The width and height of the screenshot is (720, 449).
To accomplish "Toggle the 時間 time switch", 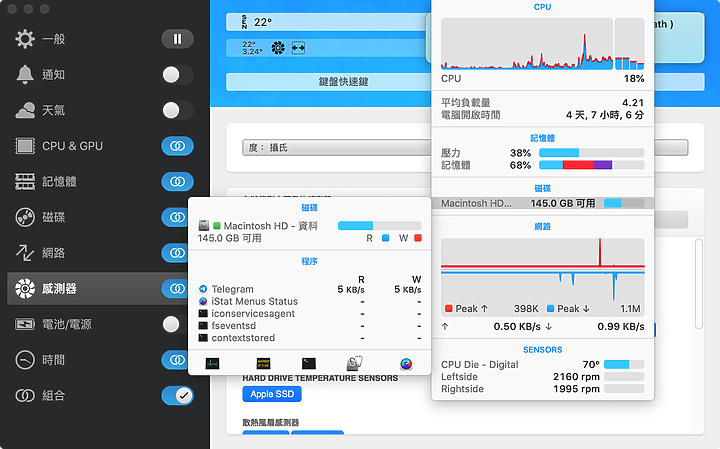I will point(175,360).
